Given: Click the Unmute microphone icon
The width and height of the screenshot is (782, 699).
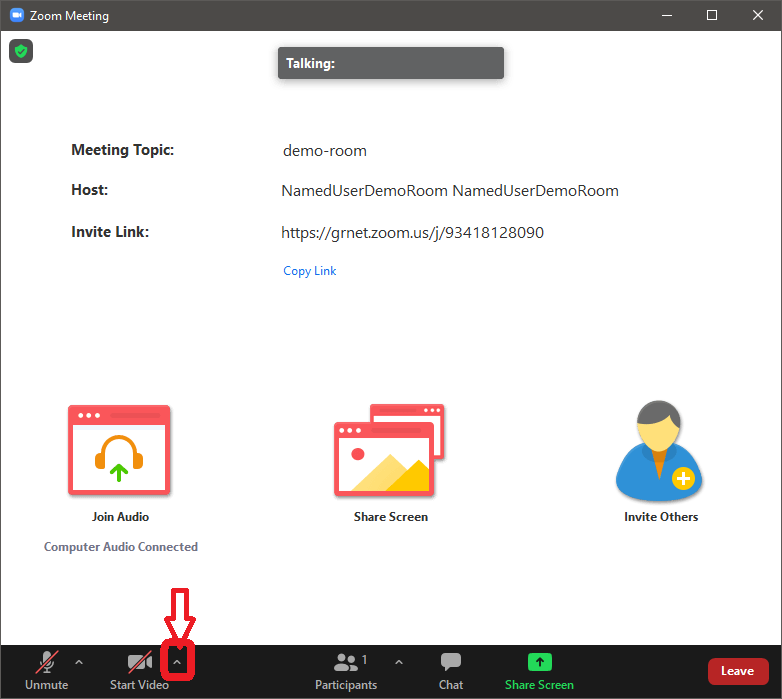Looking at the screenshot, I should coord(46,662).
